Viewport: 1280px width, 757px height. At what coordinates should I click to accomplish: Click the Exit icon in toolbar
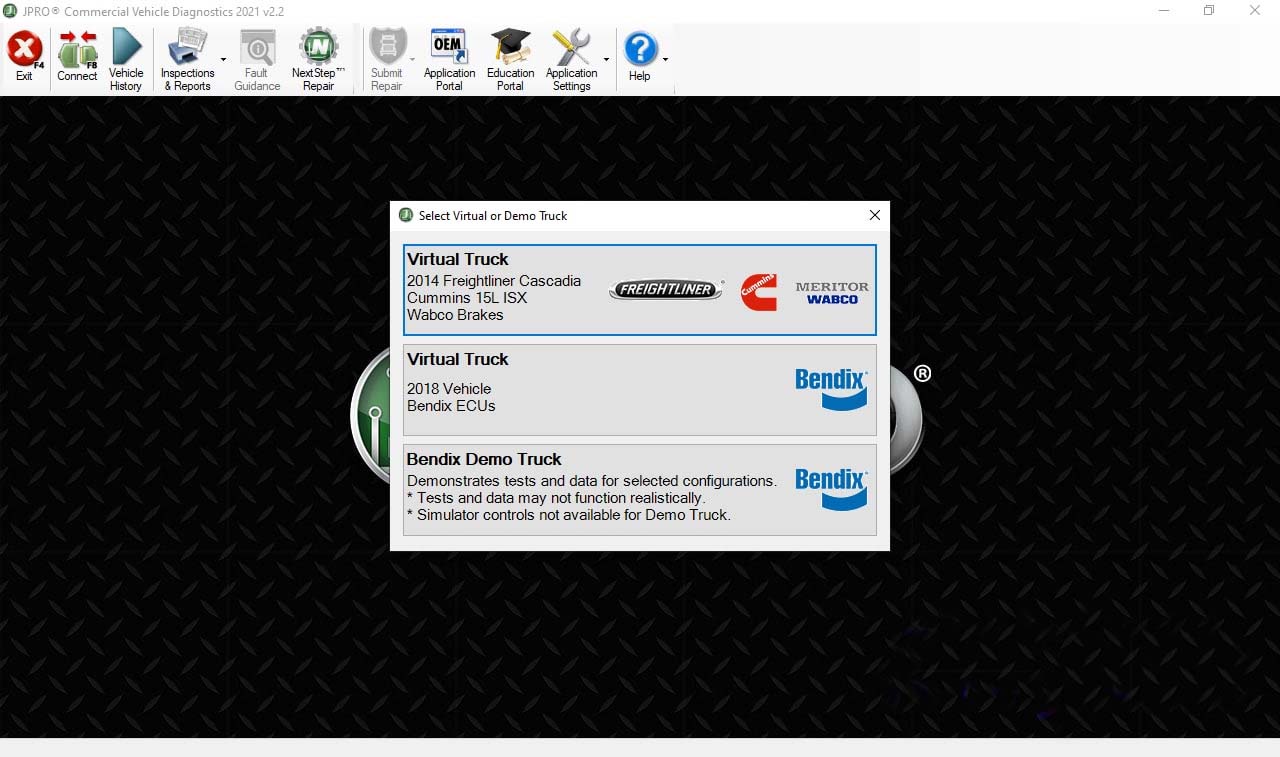pos(24,56)
